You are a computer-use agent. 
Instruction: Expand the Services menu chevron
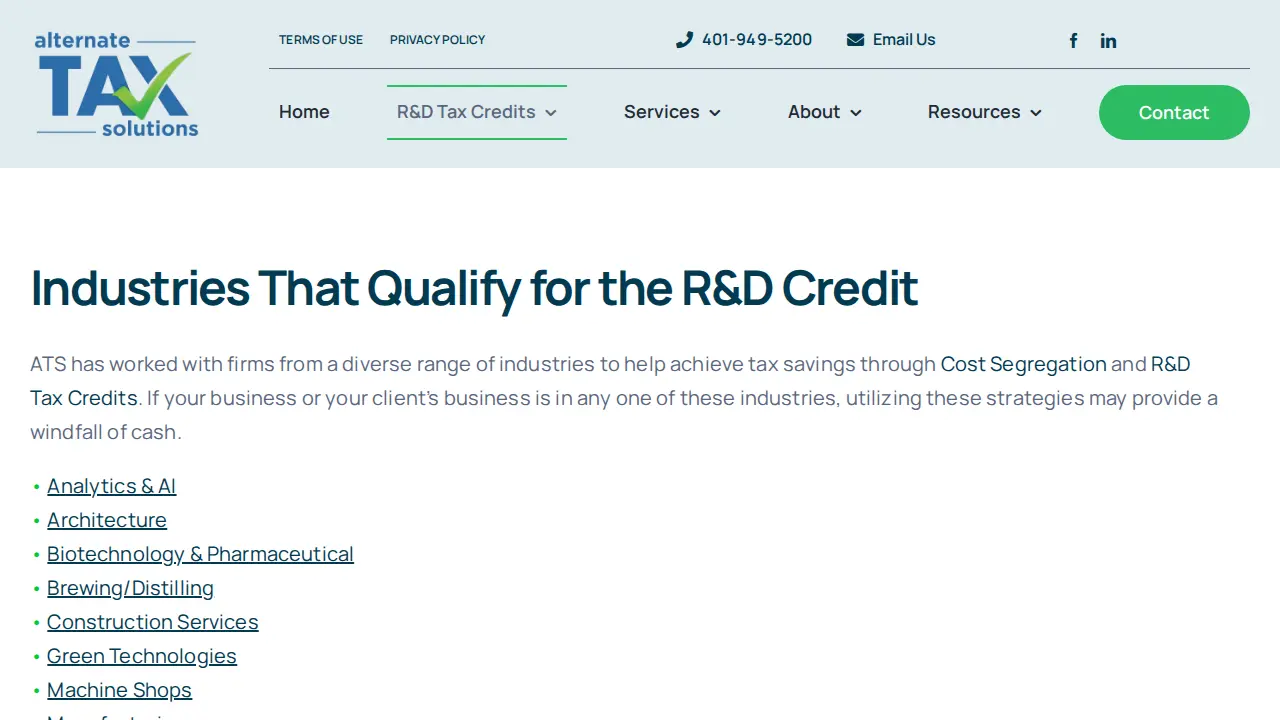point(715,113)
